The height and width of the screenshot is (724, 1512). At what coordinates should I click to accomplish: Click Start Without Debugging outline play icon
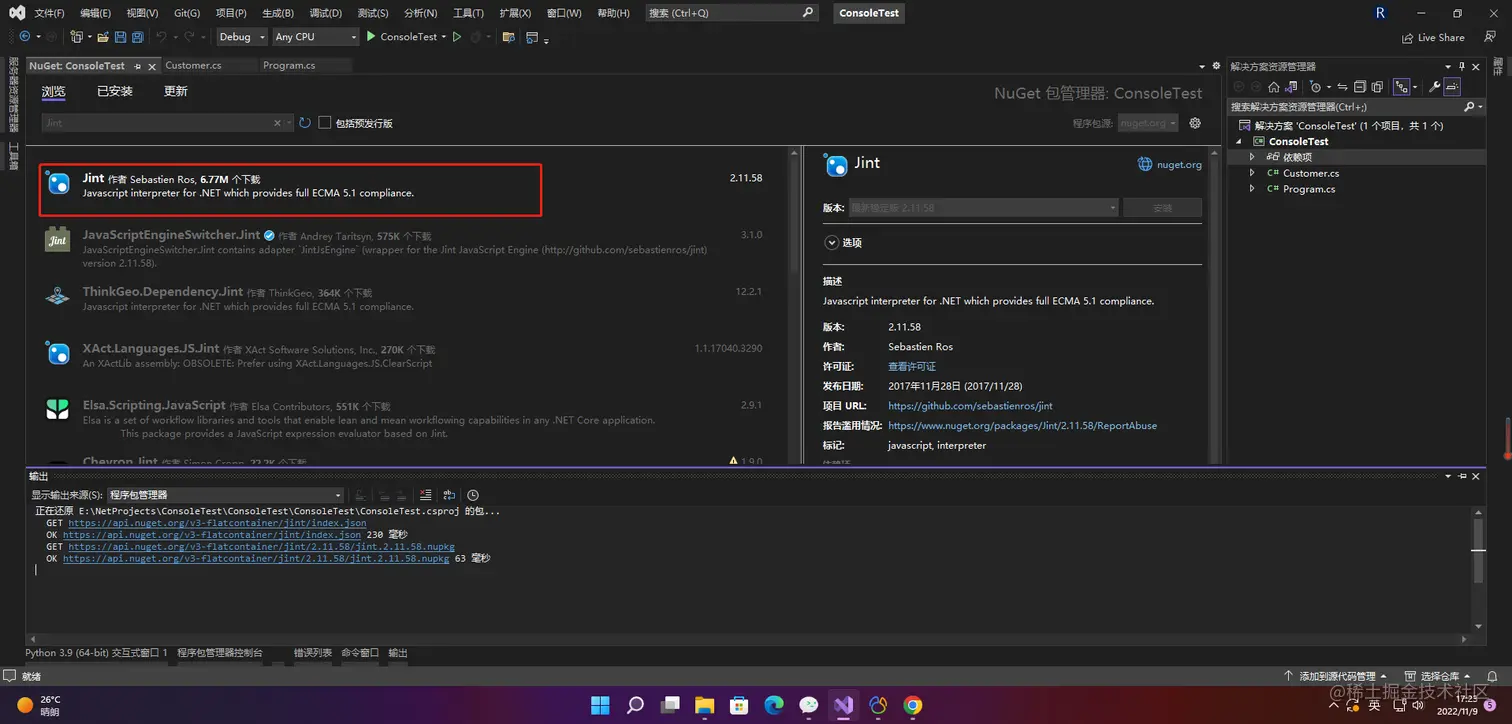click(x=457, y=37)
